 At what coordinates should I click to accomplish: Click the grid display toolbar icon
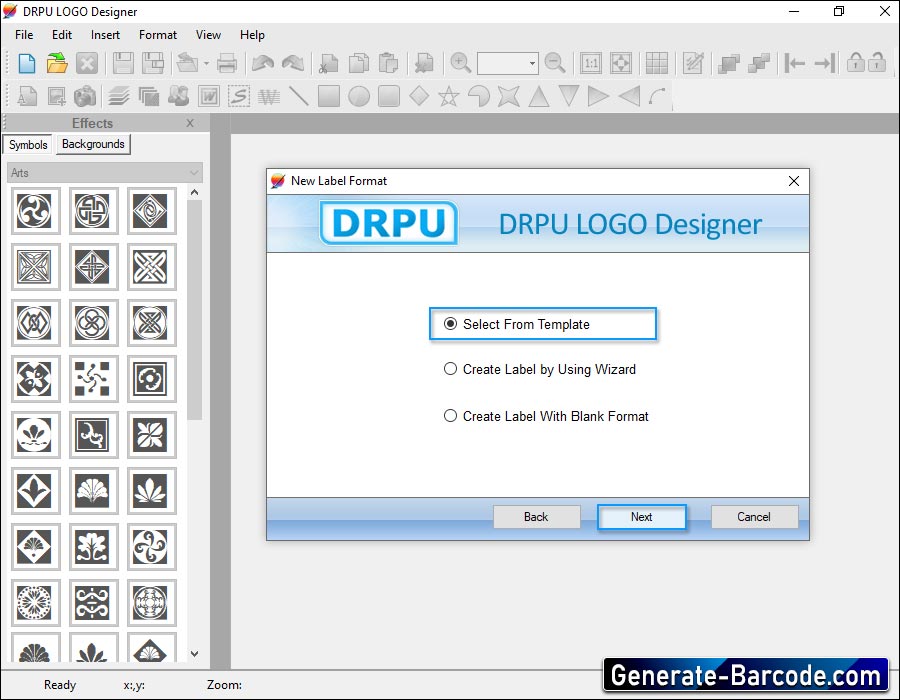tap(657, 63)
